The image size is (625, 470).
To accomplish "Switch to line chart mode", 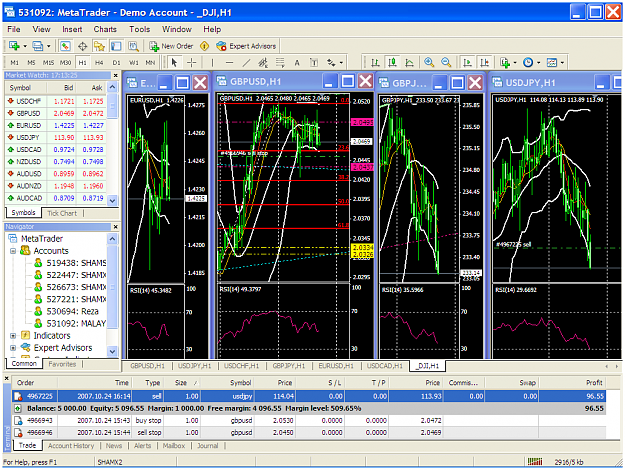I will point(409,63).
